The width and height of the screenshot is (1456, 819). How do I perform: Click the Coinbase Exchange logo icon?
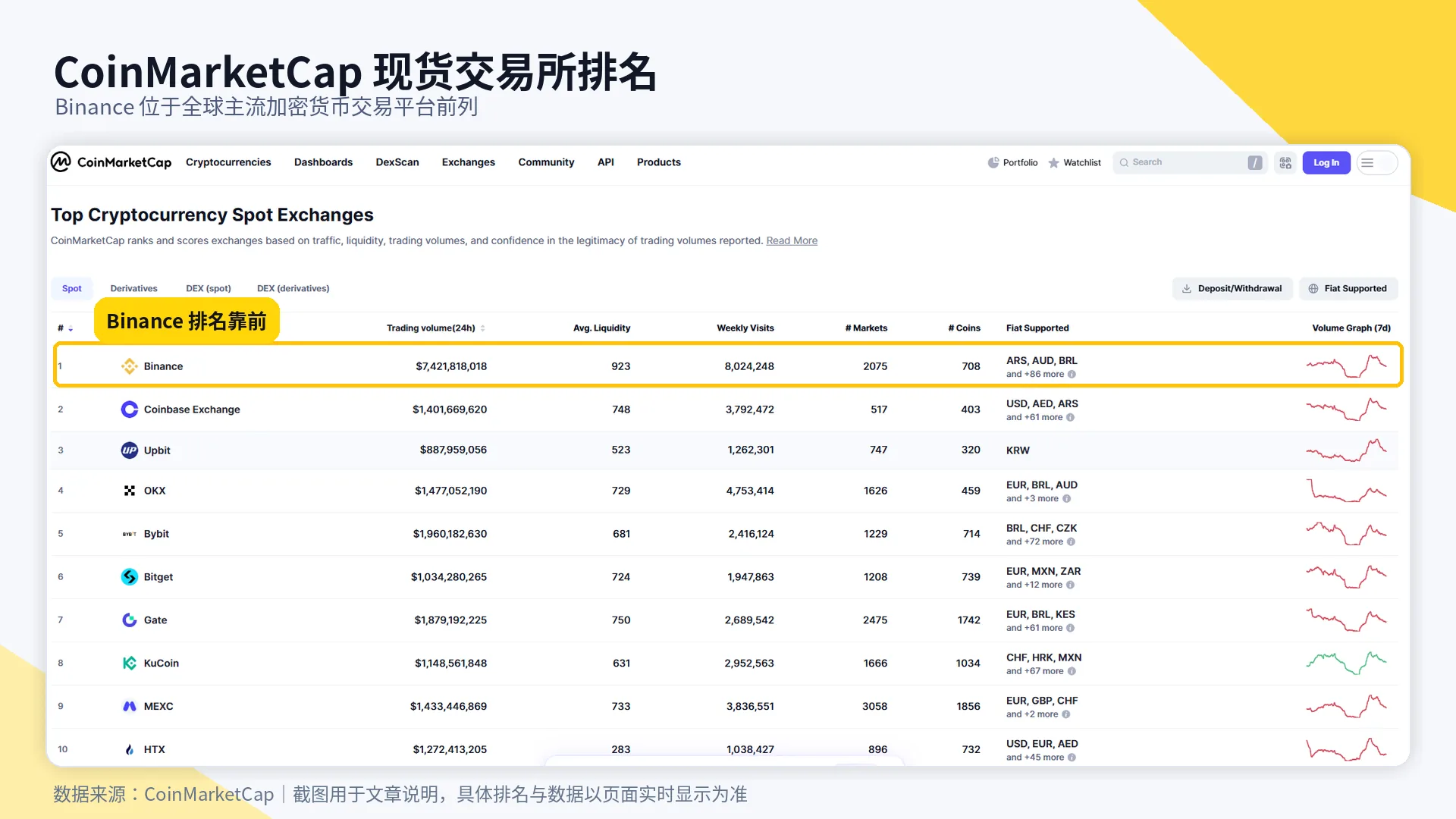130,409
